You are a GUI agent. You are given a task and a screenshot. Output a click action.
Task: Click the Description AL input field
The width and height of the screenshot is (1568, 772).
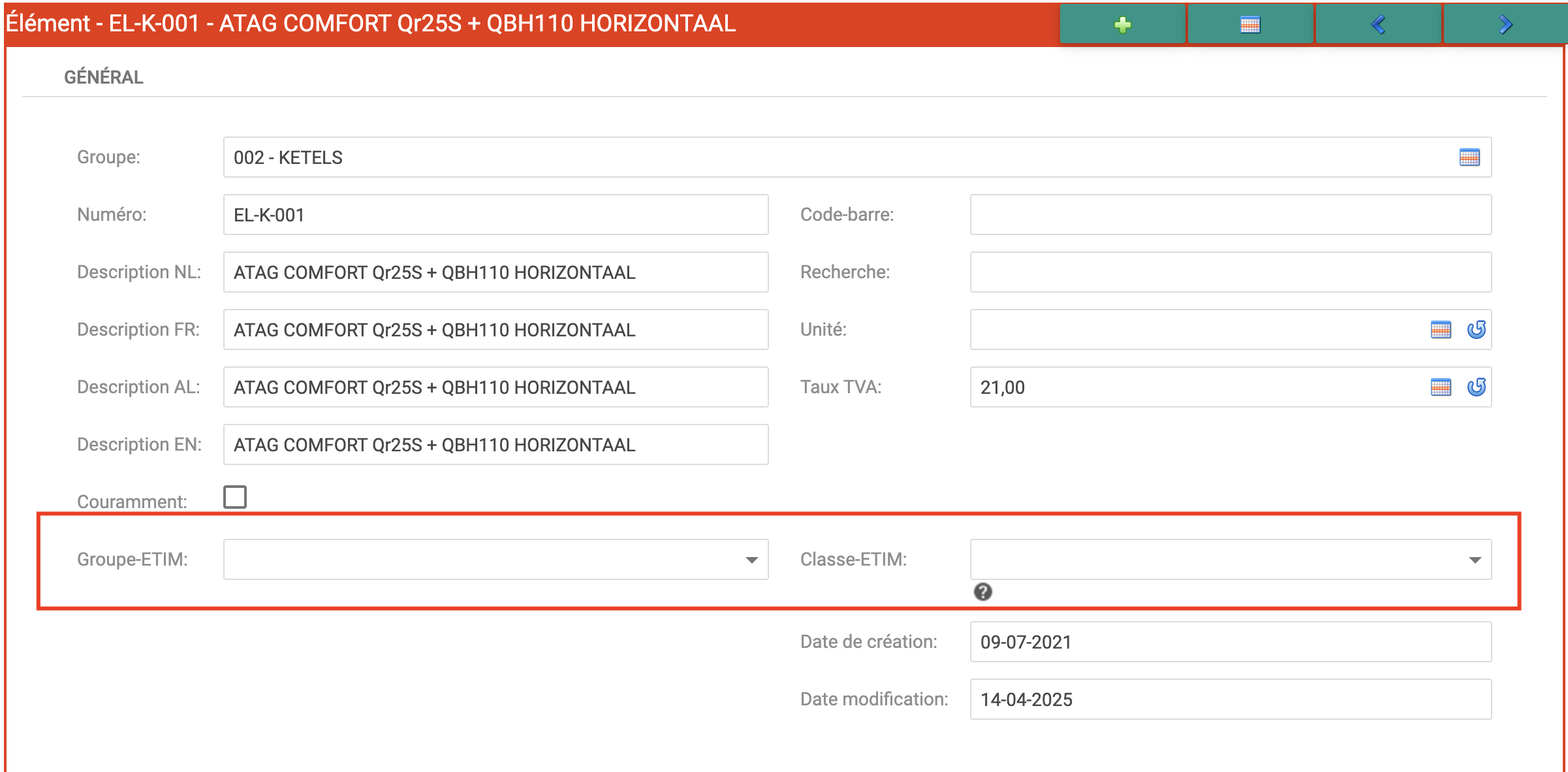pos(496,387)
